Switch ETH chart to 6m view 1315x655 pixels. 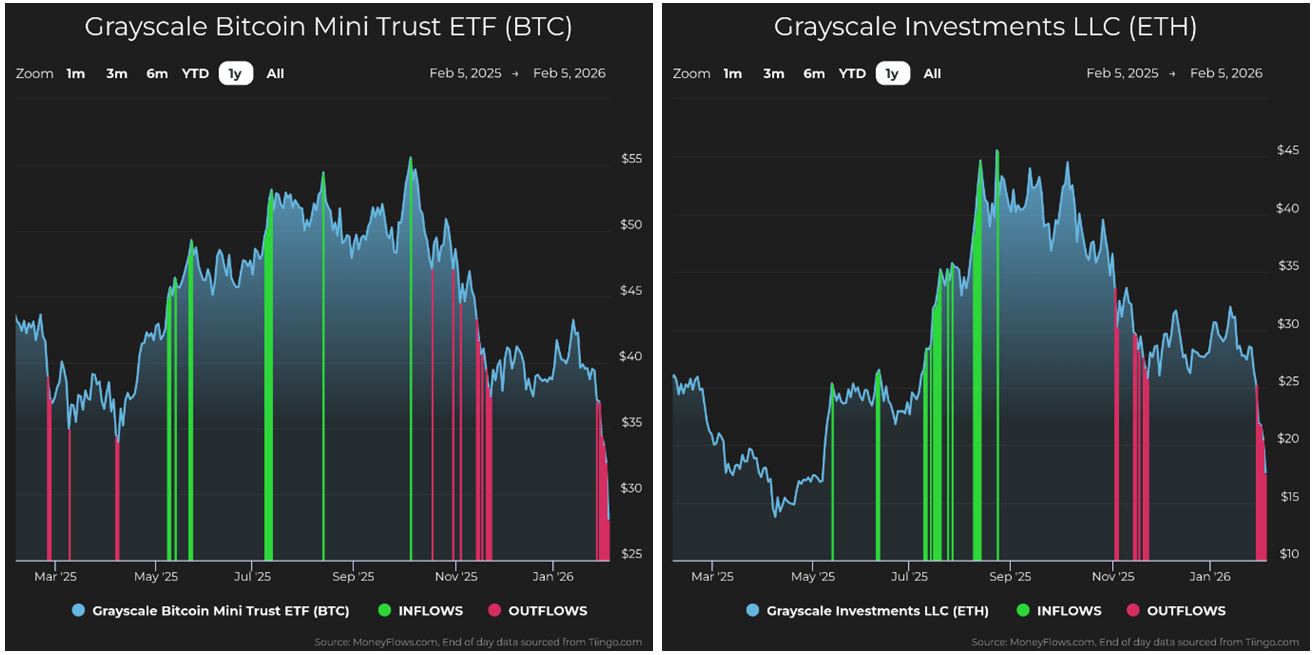pos(813,73)
